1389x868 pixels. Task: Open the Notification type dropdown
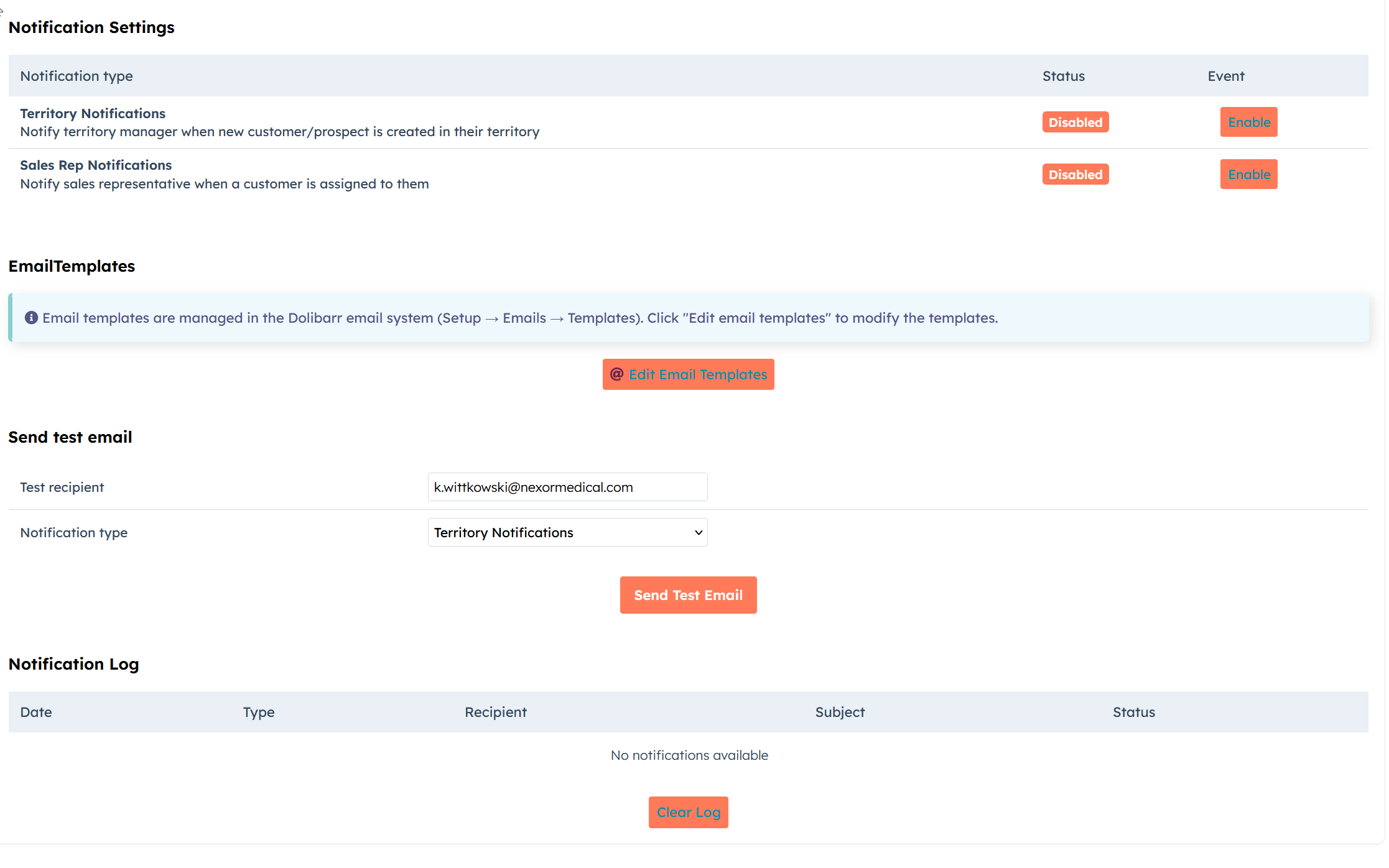(x=567, y=532)
